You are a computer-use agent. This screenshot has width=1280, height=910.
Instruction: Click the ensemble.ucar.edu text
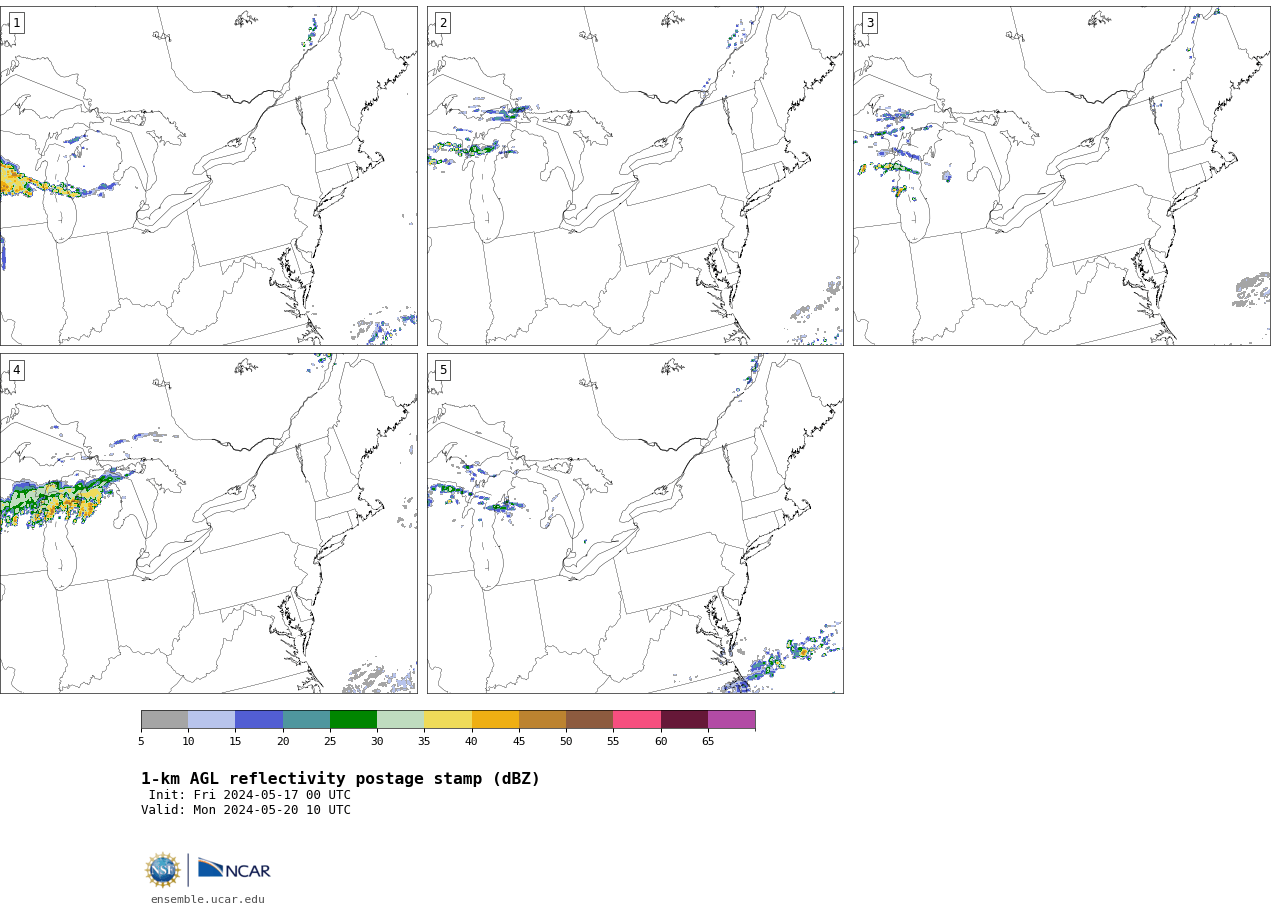click(x=208, y=900)
